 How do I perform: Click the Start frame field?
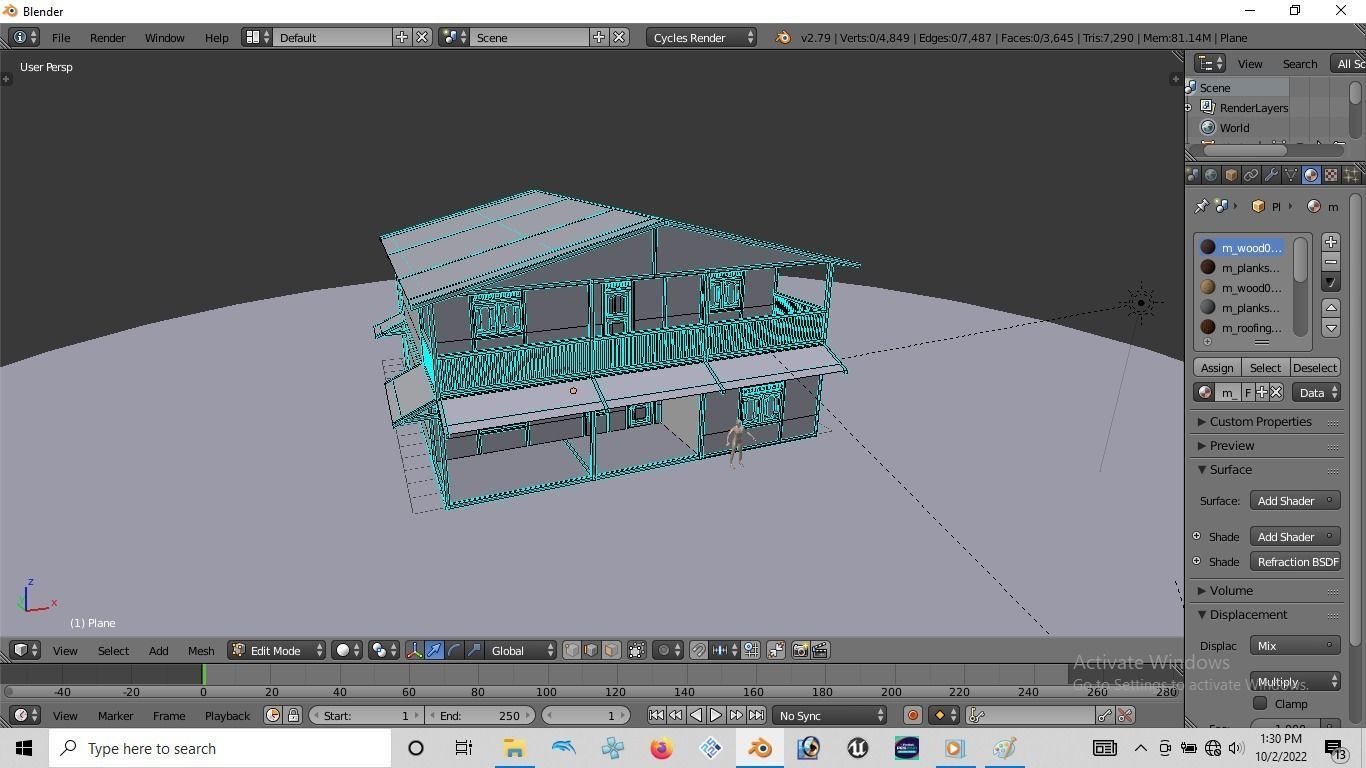[x=366, y=715]
